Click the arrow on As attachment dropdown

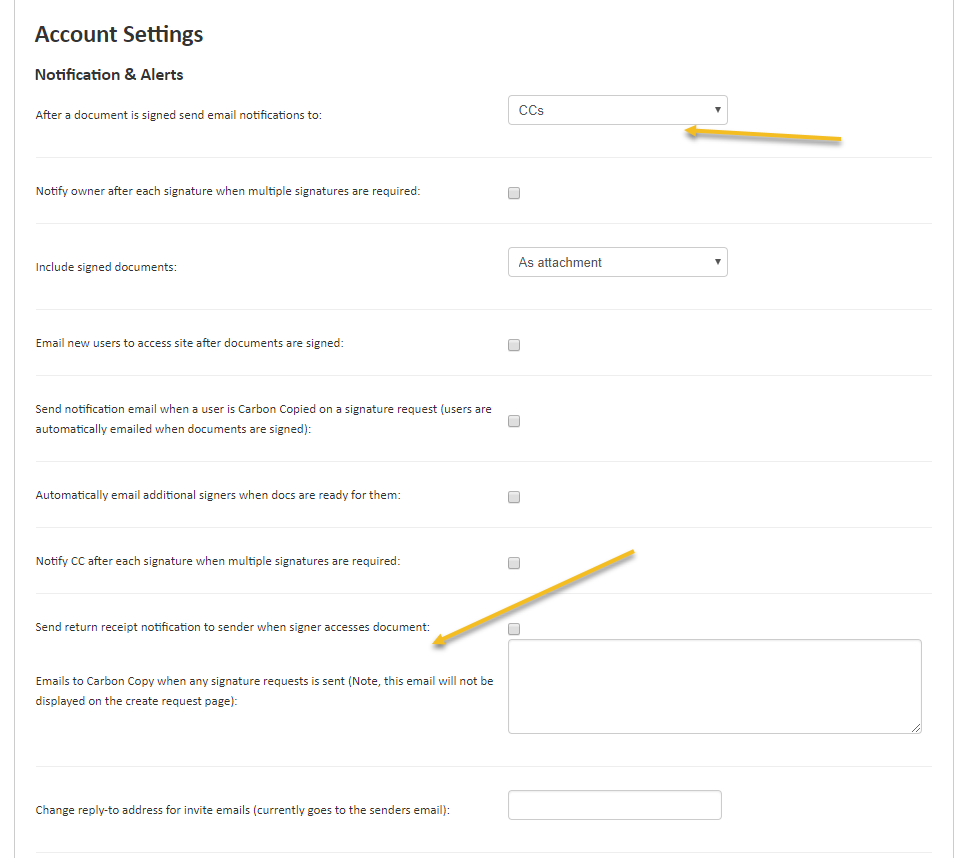[x=718, y=262]
